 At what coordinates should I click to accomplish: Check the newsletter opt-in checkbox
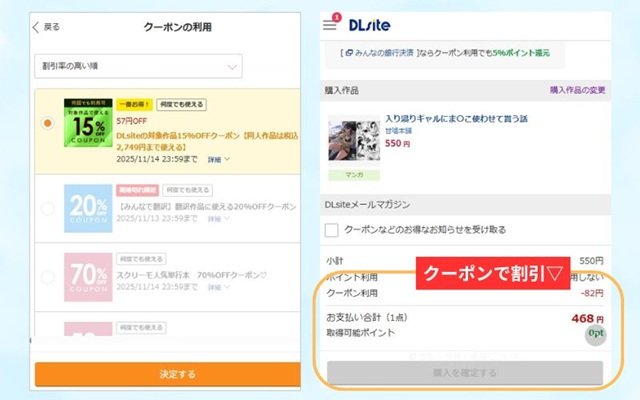coord(332,230)
